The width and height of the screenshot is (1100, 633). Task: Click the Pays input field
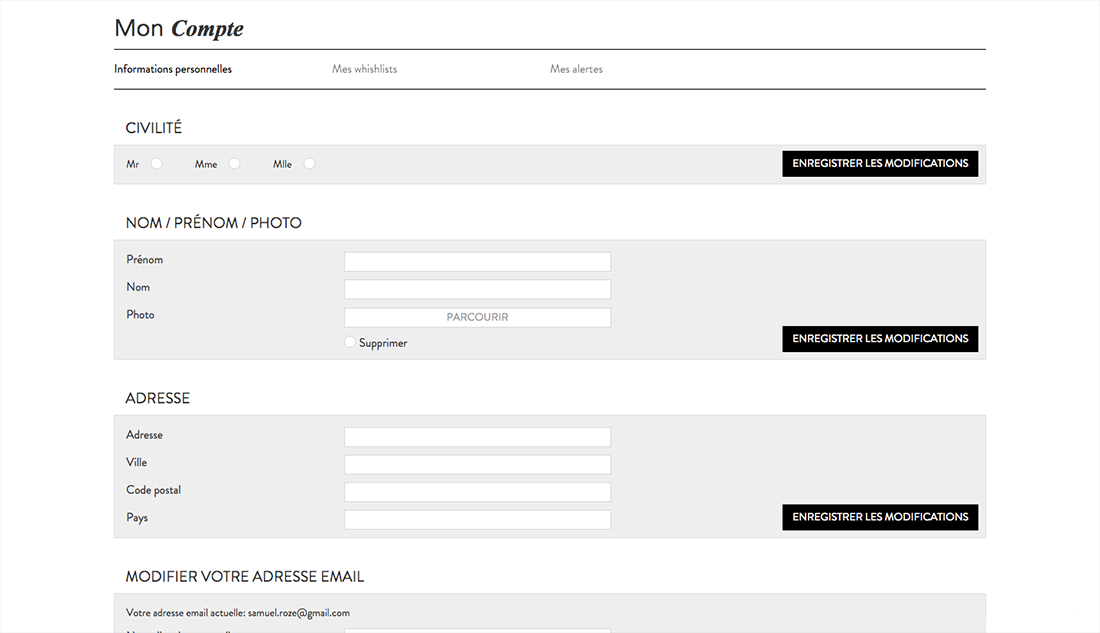477,519
